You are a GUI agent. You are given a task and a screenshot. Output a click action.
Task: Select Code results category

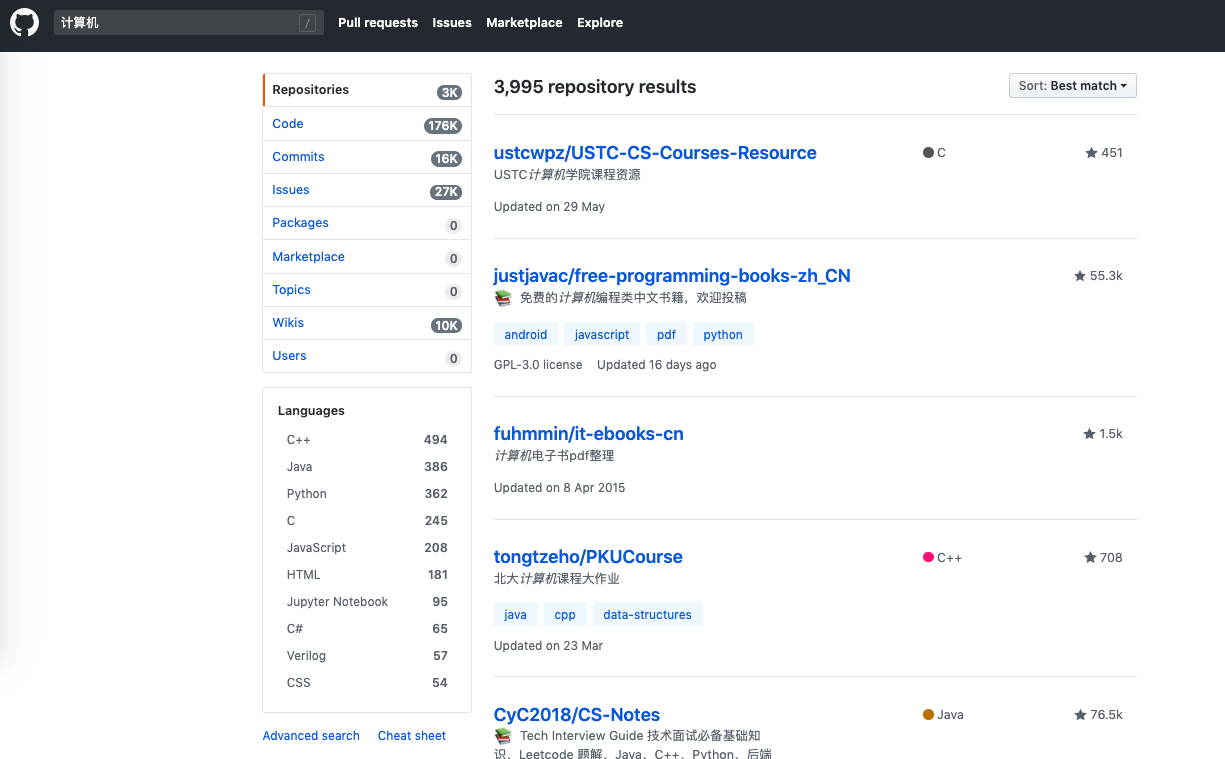pos(367,124)
